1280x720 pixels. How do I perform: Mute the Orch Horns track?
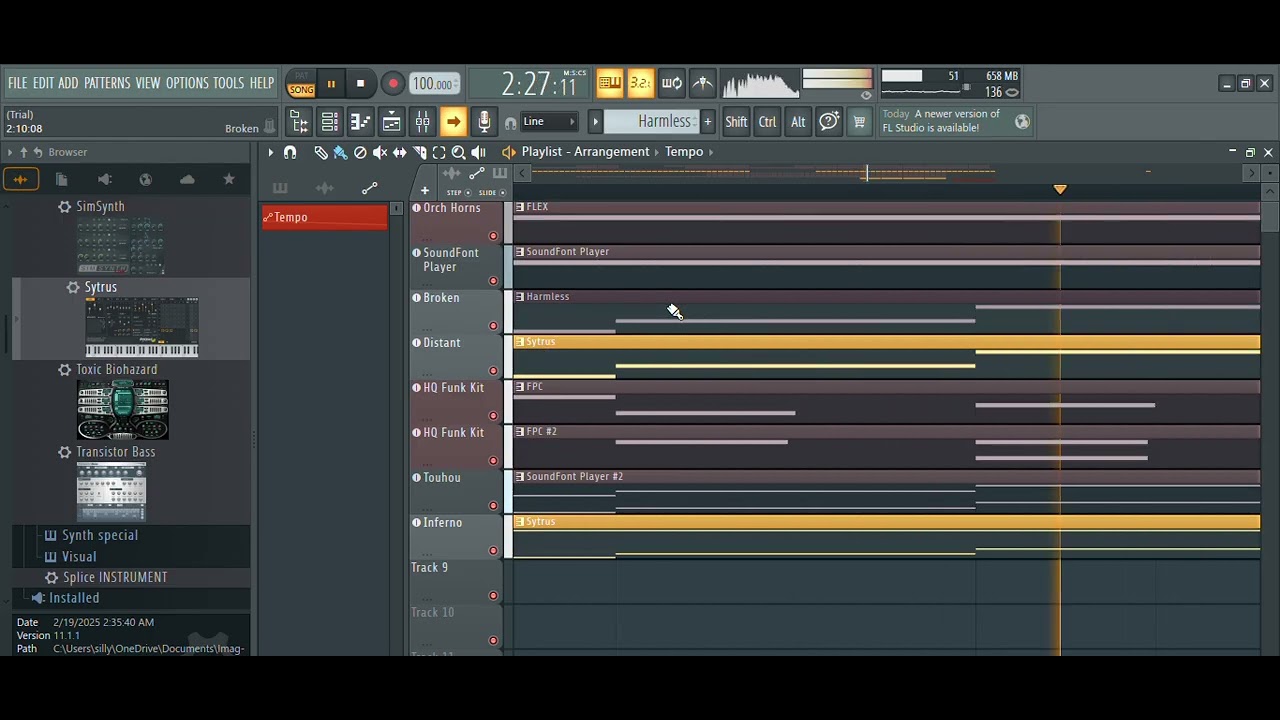pyautogui.click(x=416, y=208)
